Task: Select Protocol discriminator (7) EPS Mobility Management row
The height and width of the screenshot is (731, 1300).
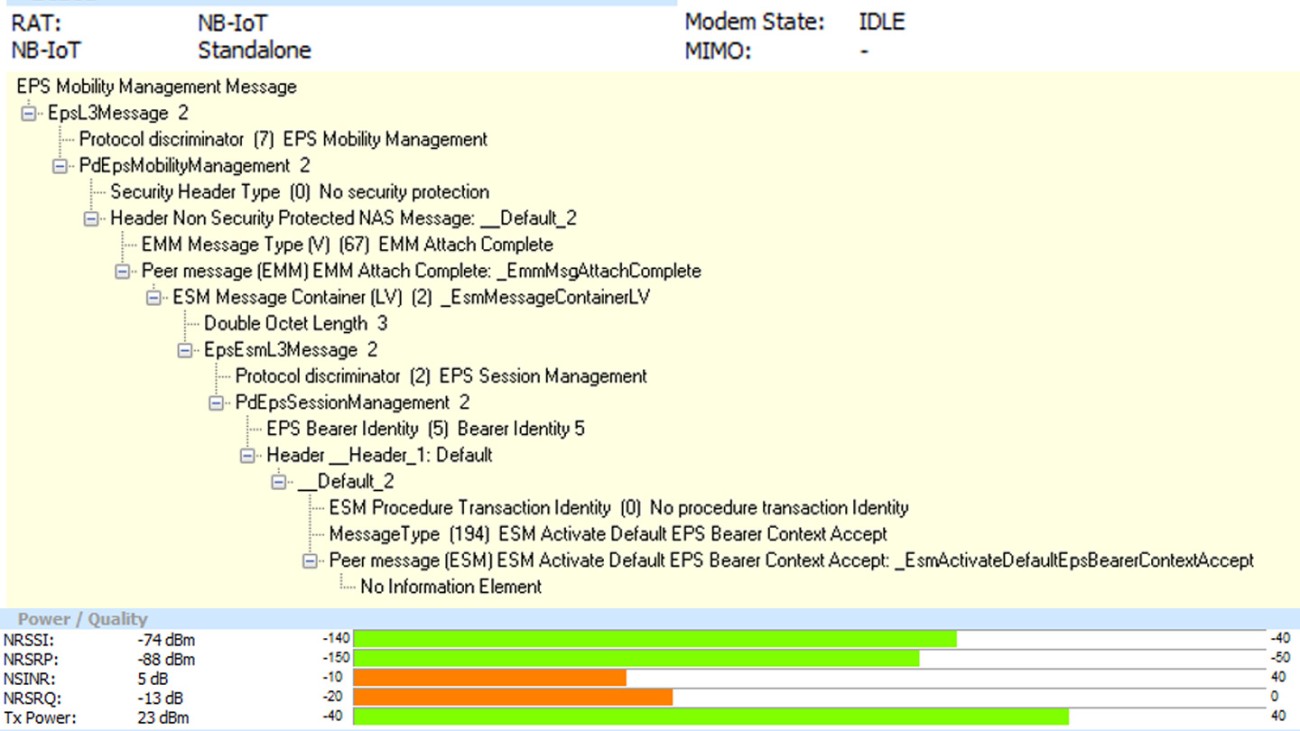Action: pos(283,139)
